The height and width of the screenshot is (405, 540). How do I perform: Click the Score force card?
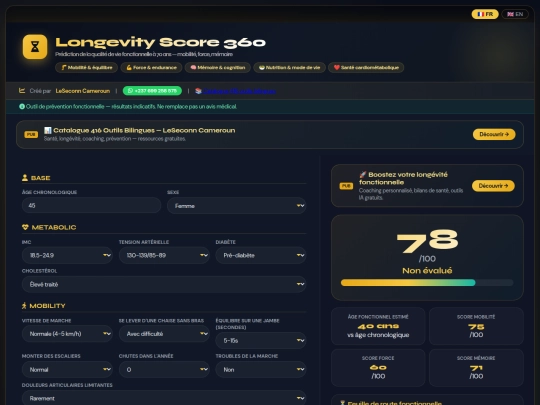(378, 367)
